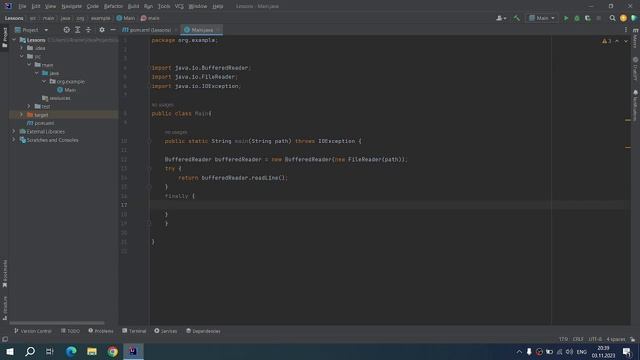
Task: Open the VCS menu
Action: [179, 6]
